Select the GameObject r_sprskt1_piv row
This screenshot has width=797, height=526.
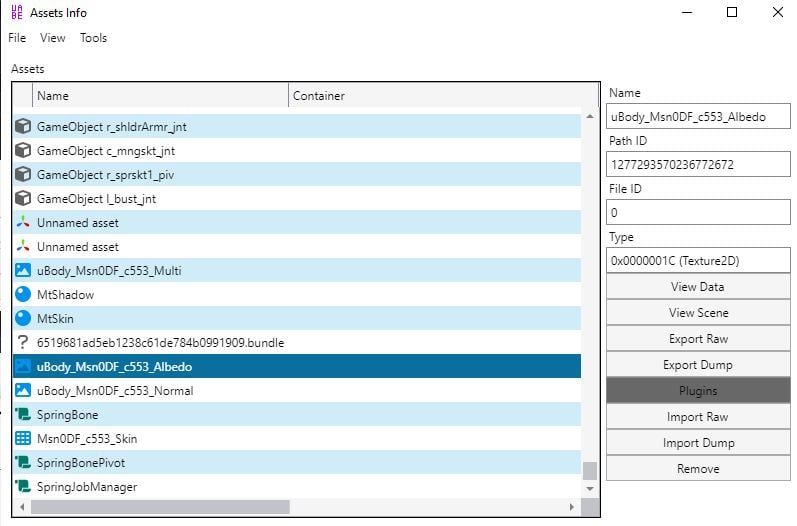coord(297,174)
